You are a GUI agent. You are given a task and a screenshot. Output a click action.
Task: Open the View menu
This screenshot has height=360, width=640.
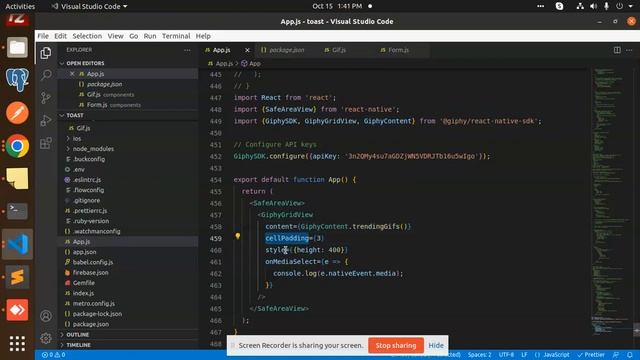tap(116, 36)
